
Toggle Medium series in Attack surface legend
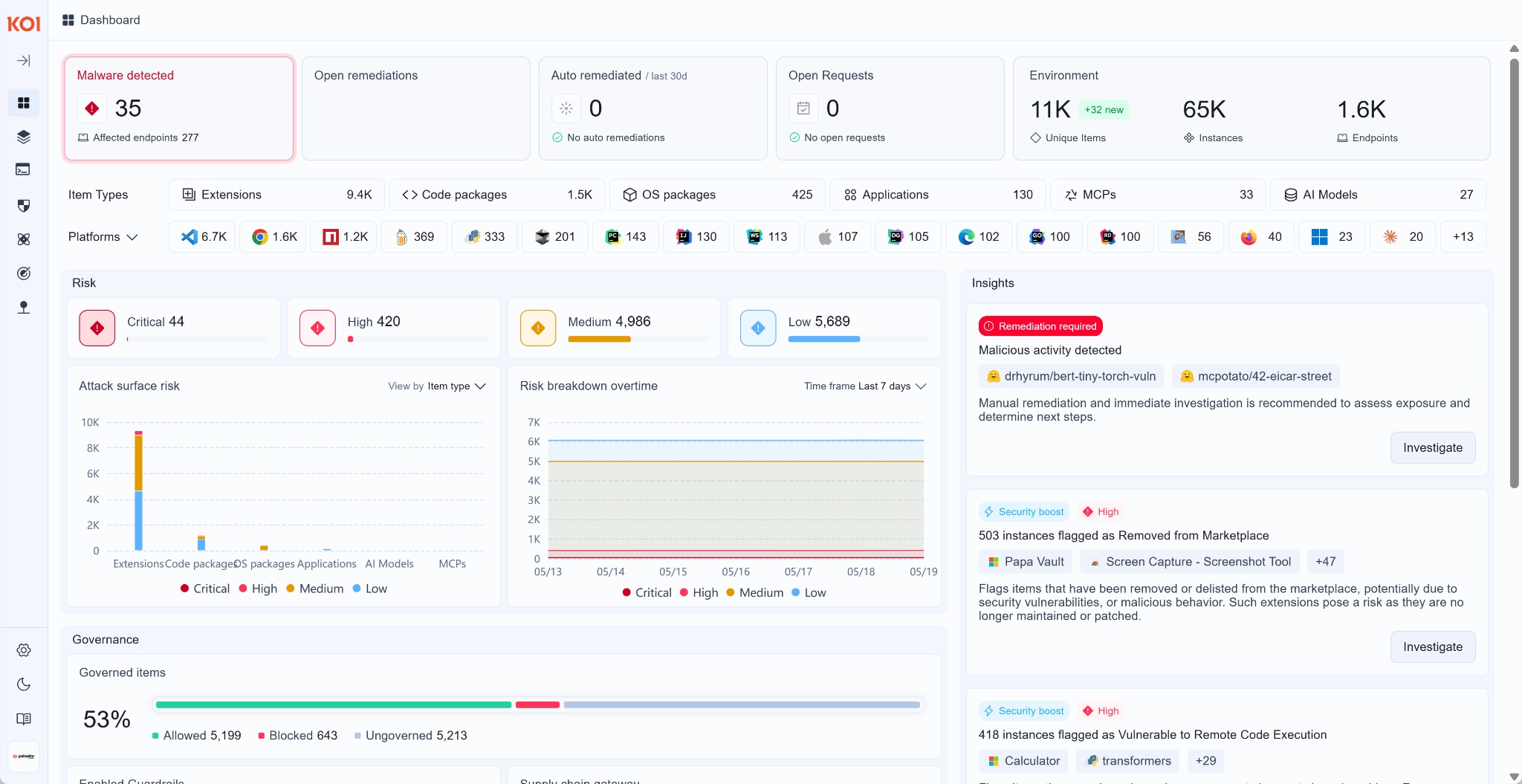click(x=315, y=589)
